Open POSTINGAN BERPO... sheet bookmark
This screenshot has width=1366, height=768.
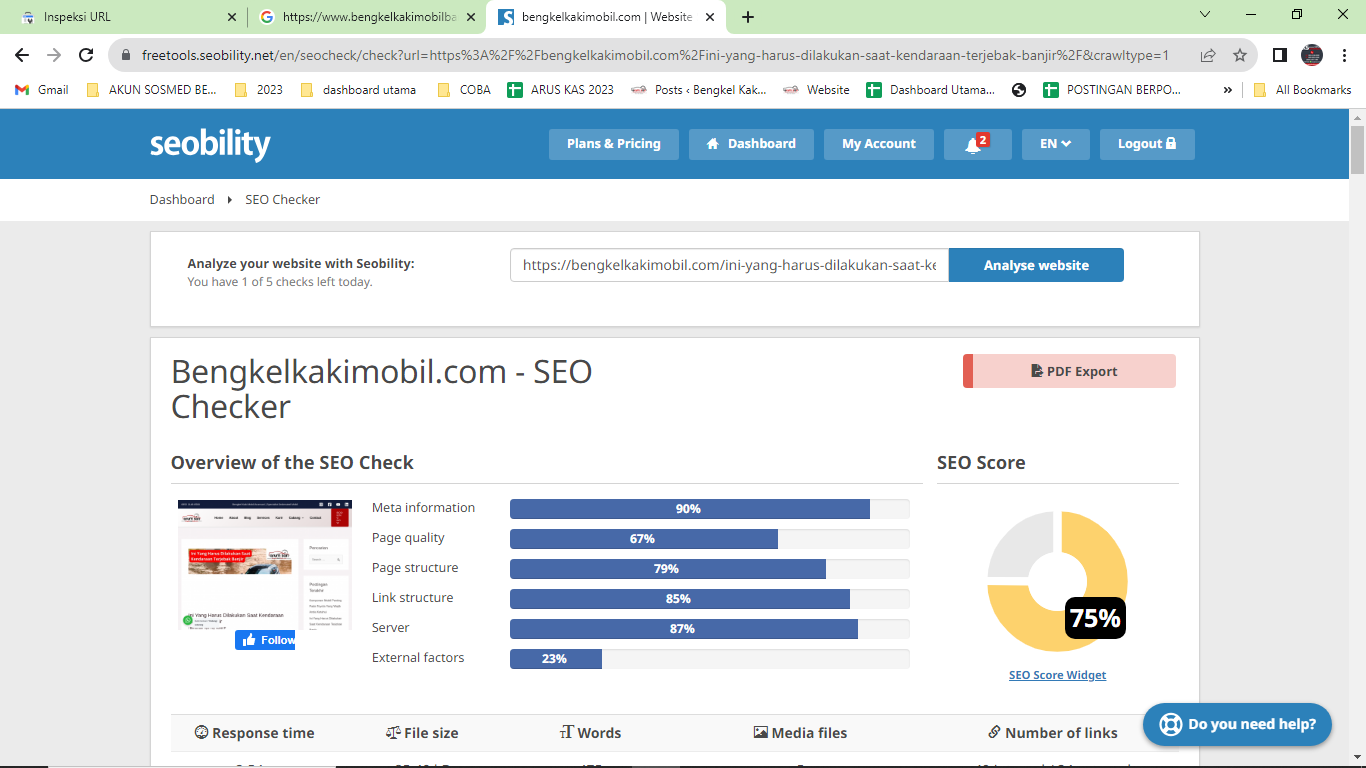1112,89
